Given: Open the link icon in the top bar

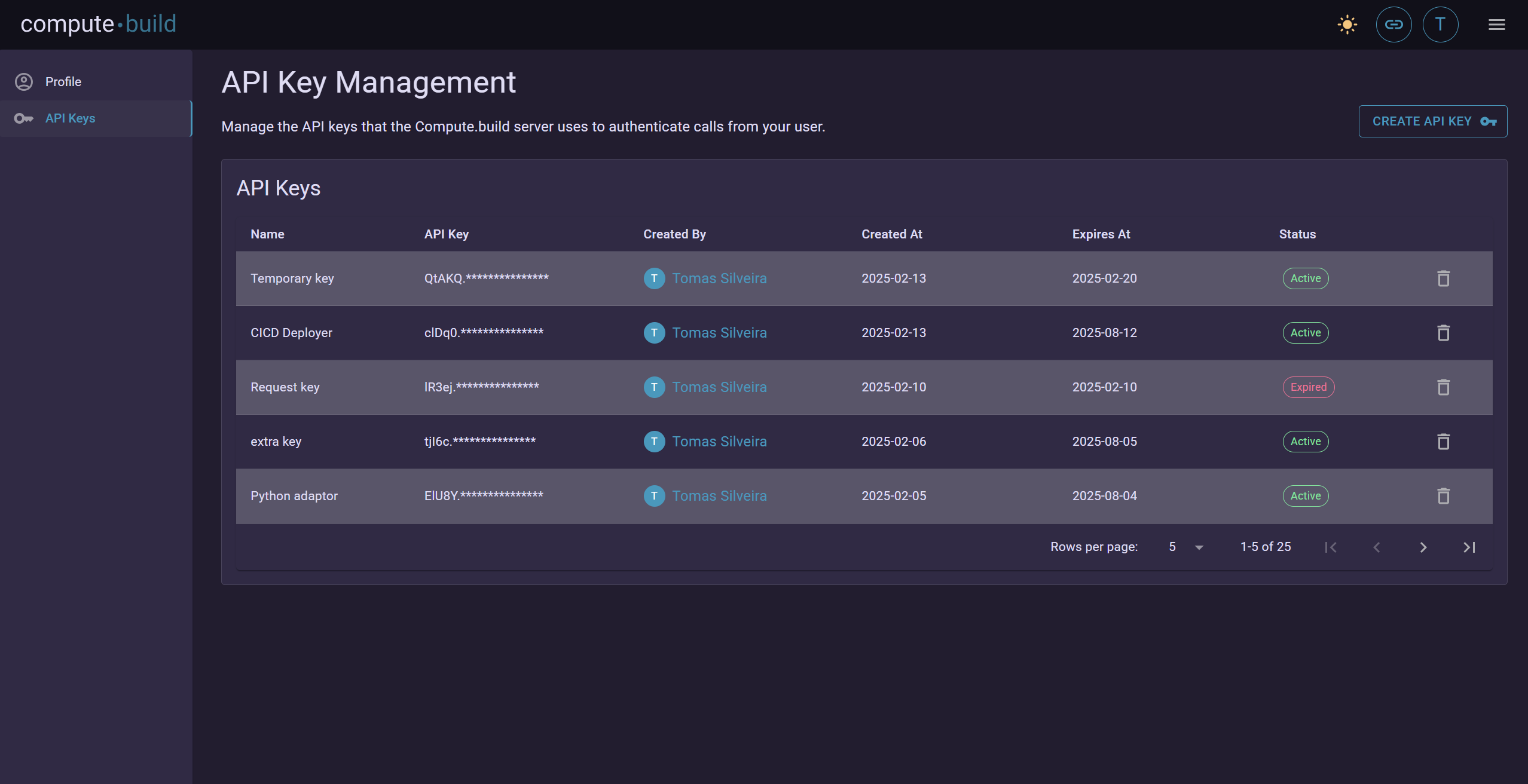Looking at the screenshot, I should 1393,24.
